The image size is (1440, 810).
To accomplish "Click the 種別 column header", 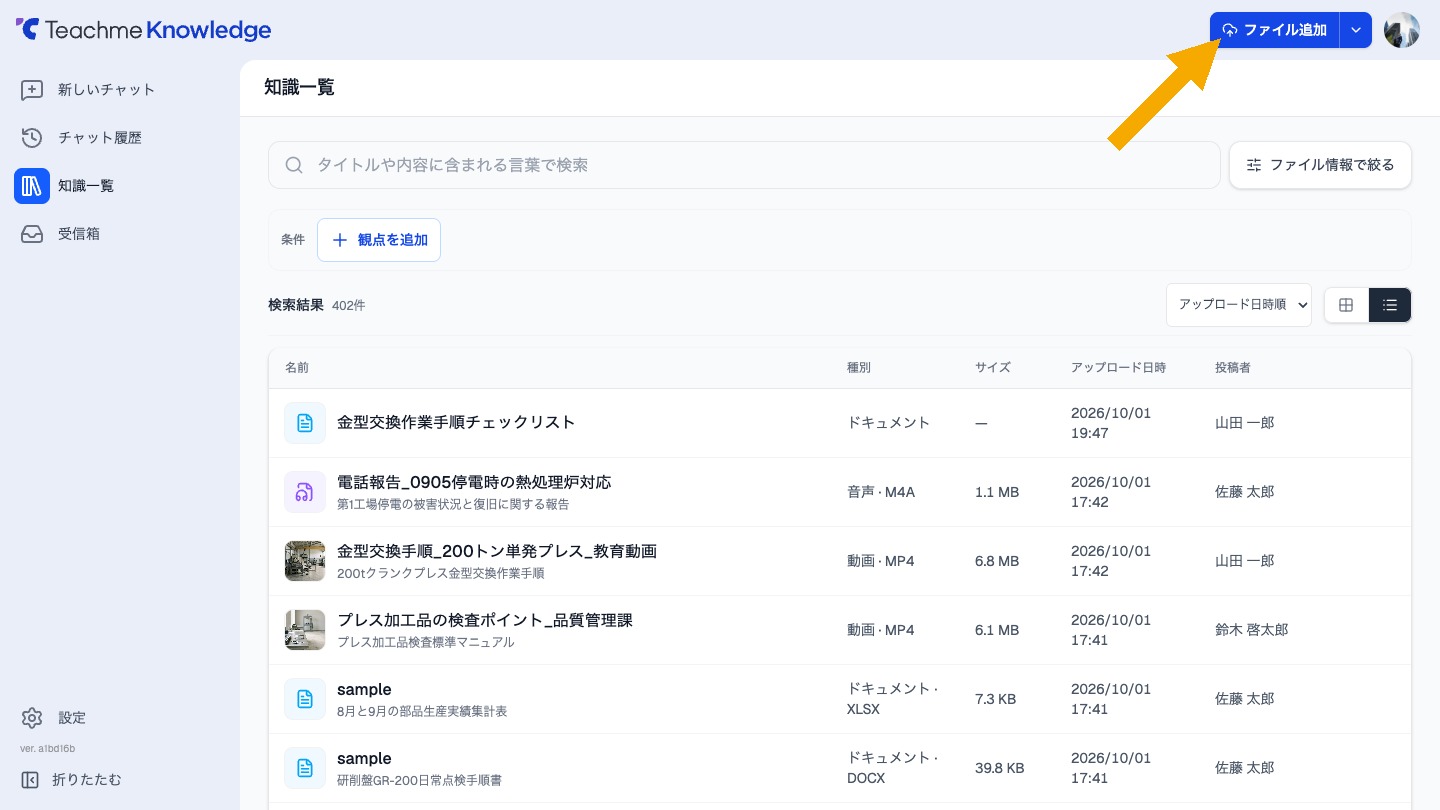I will [x=859, y=368].
